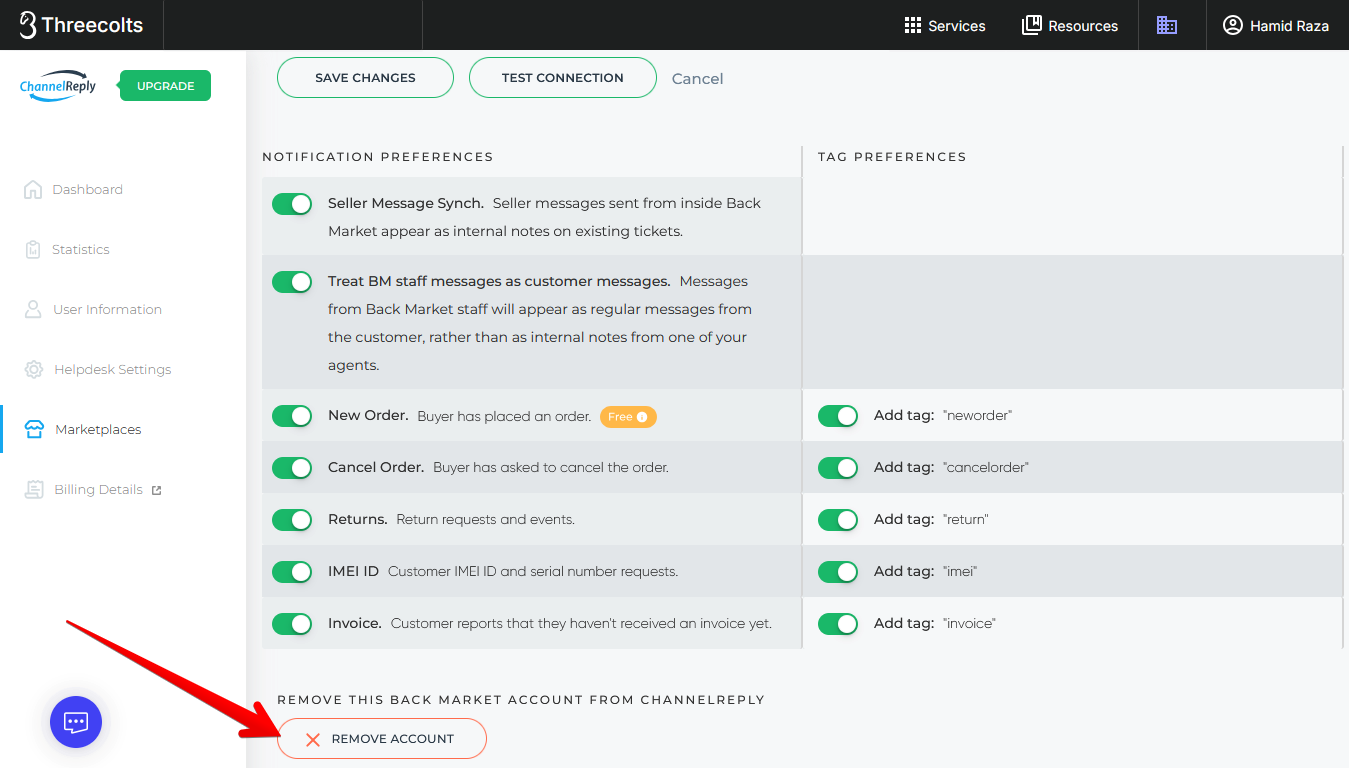Toggle Returns notification switch
The image size is (1349, 768).
tap(292, 520)
